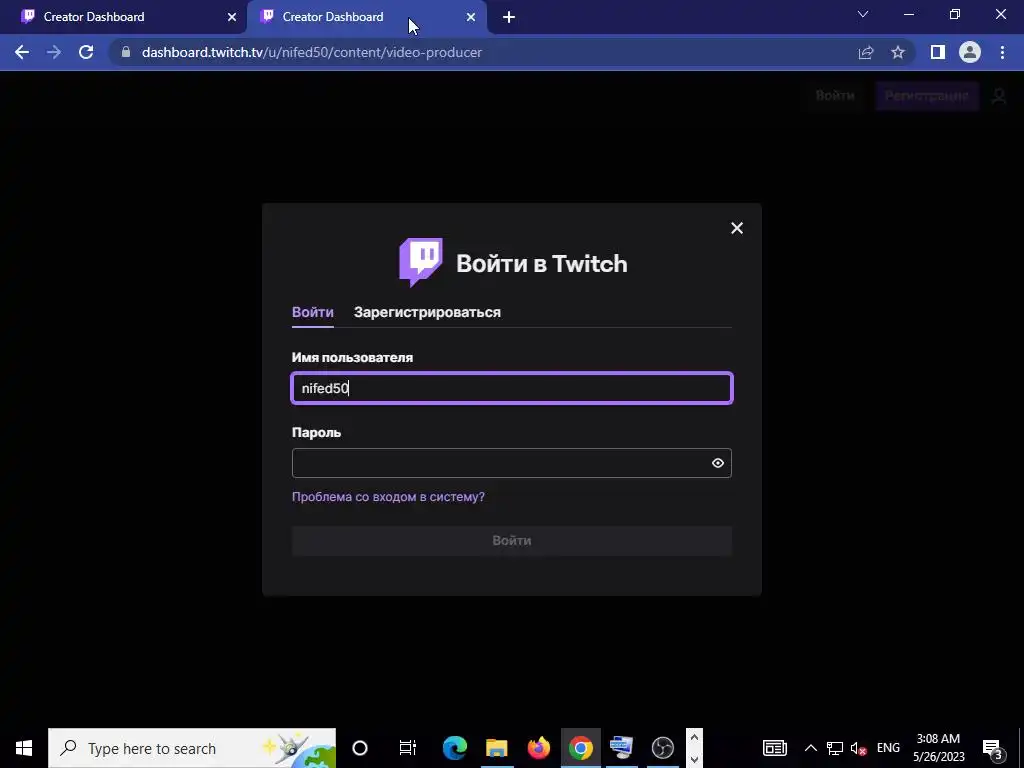Open the muted volume tray icon
1024x768 pixels.
pos(859,748)
